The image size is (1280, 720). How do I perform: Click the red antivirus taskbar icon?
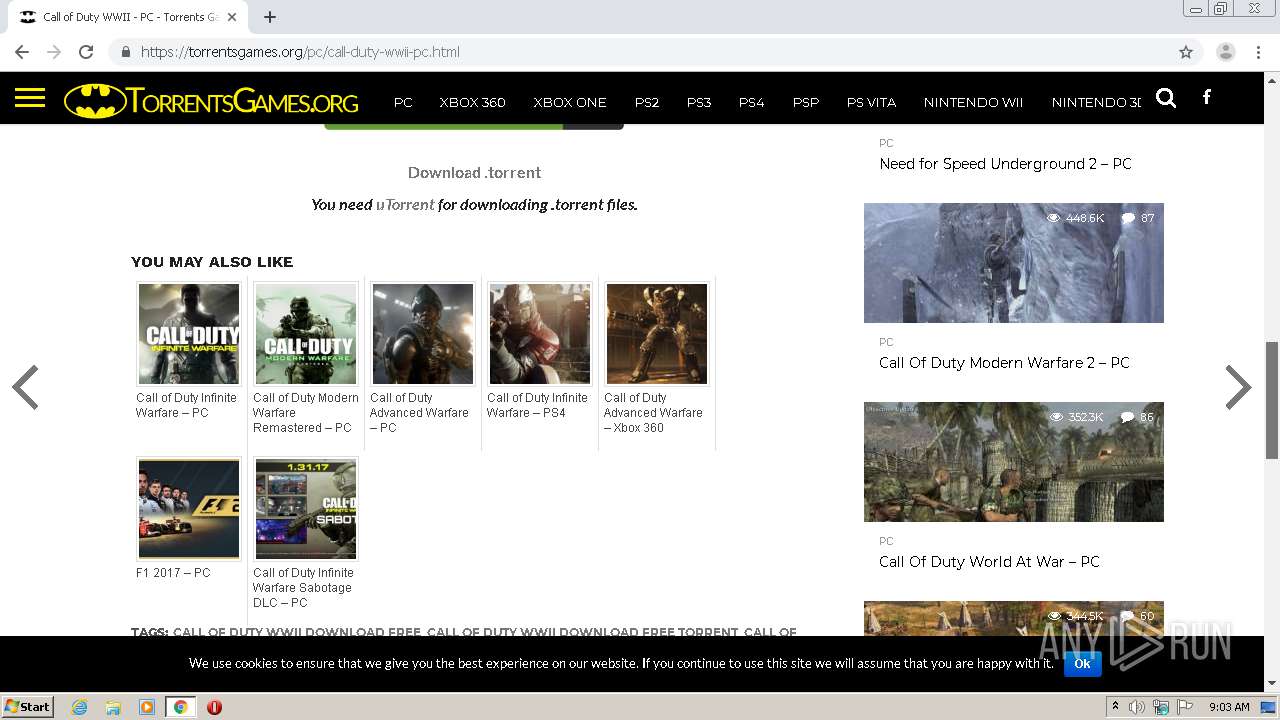tap(214, 707)
